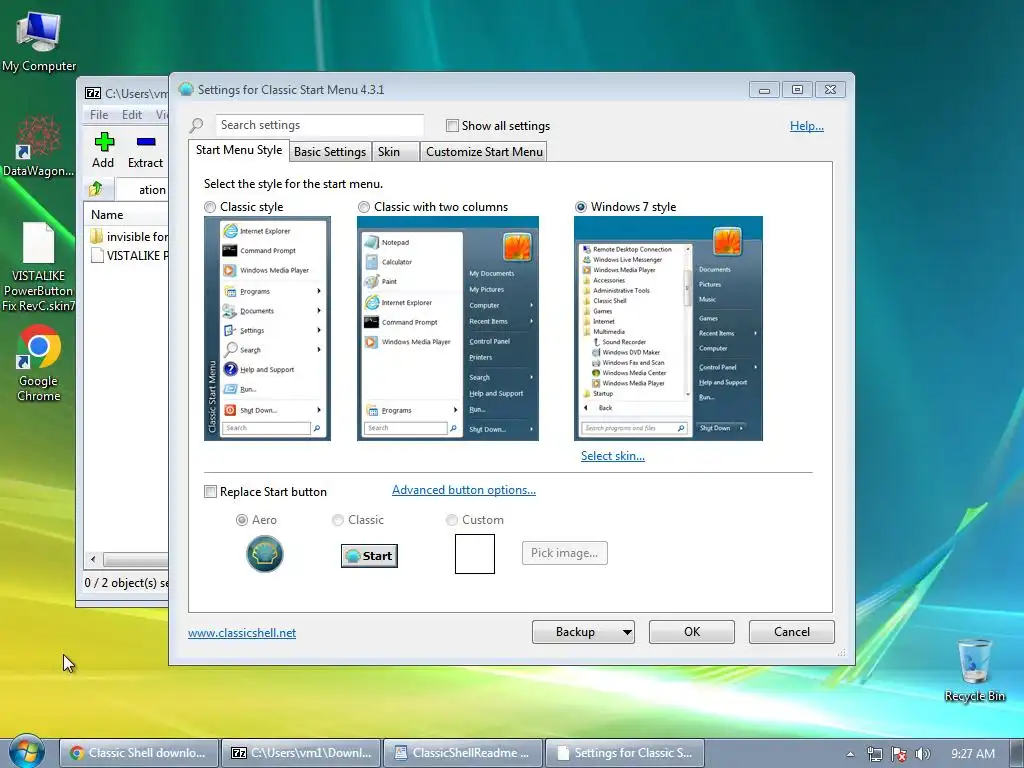Select Classic with two columns radio button

coord(364,207)
